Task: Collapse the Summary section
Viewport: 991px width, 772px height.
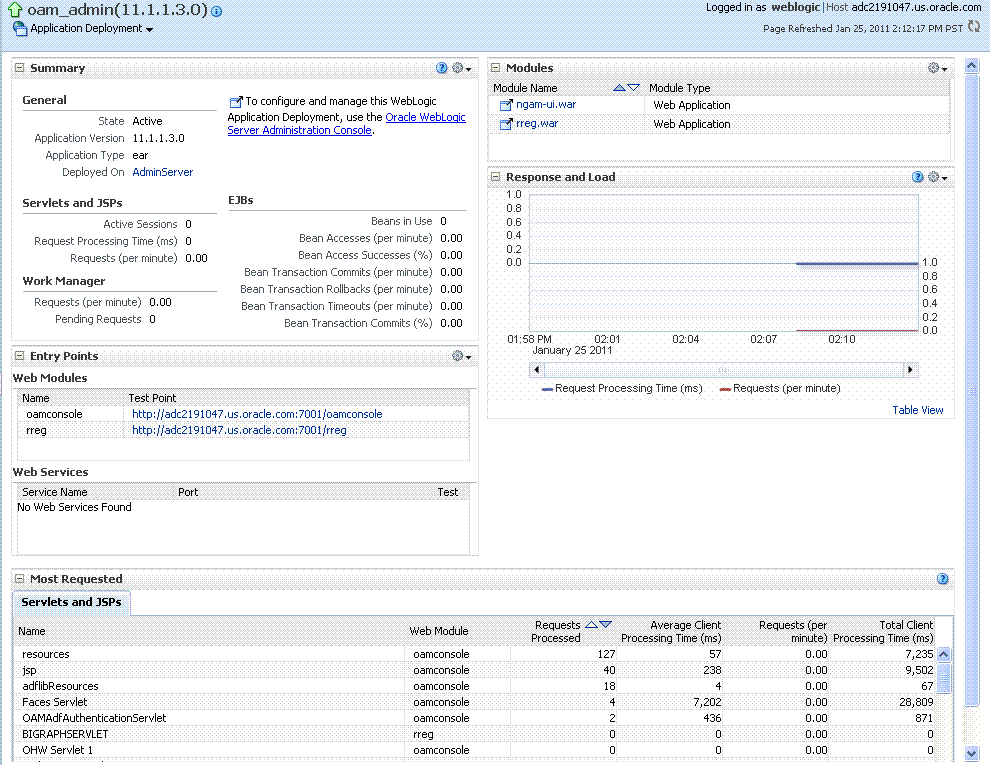Action: [x=17, y=68]
